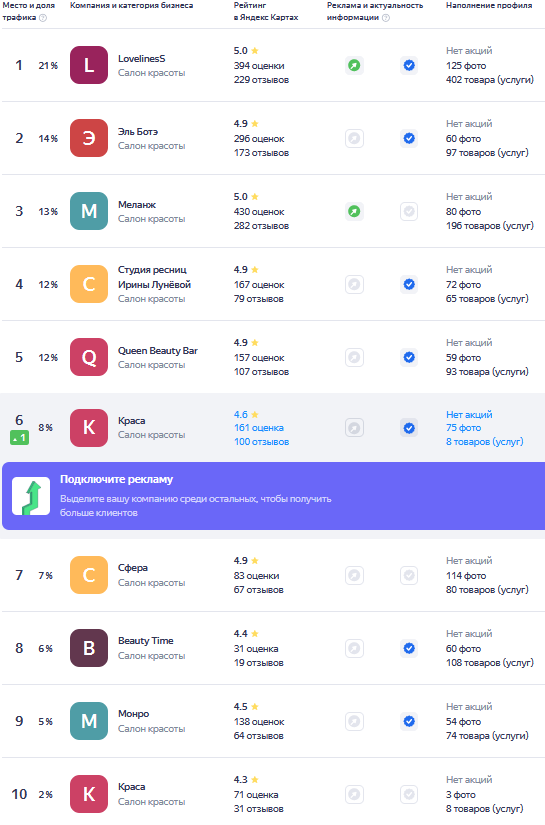The height and width of the screenshot is (825, 545).
Task: Open the 100 отзывов link for Краса
Action: pyautogui.click(x=261, y=442)
